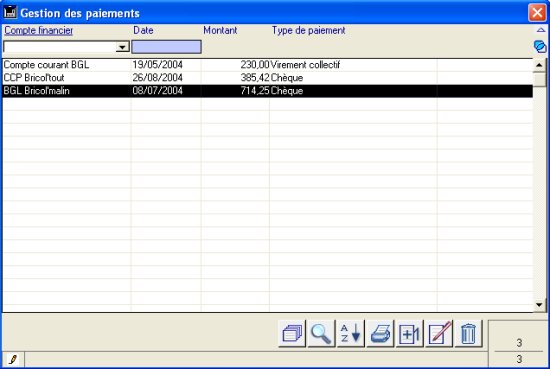The height and width of the screenshot is (369, 550).
Task: Select the CCP Bricol'tout row
Action: point(268,78)
